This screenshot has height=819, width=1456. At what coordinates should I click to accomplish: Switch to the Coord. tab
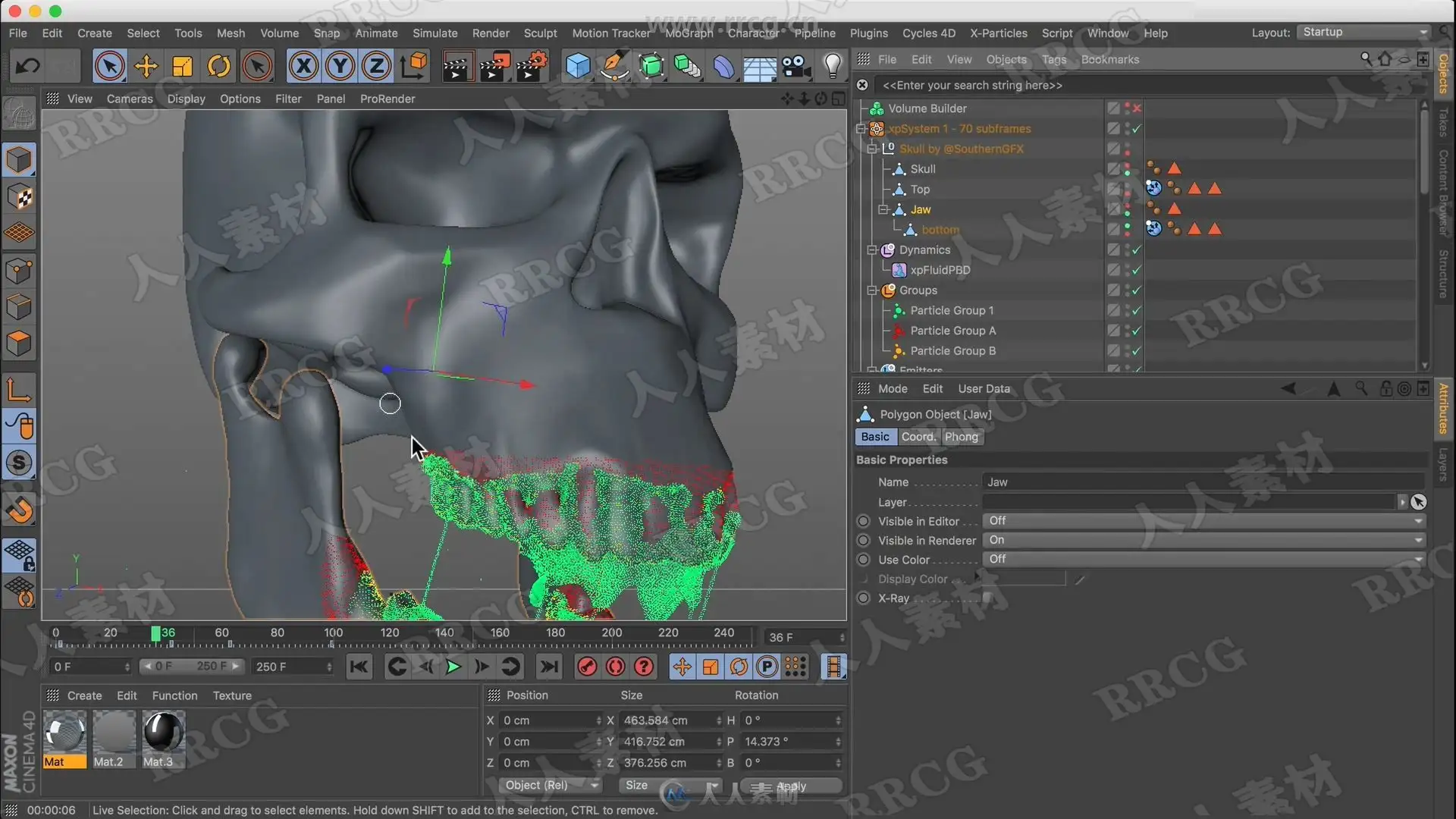pyautogui.click(x=918, y=437)
